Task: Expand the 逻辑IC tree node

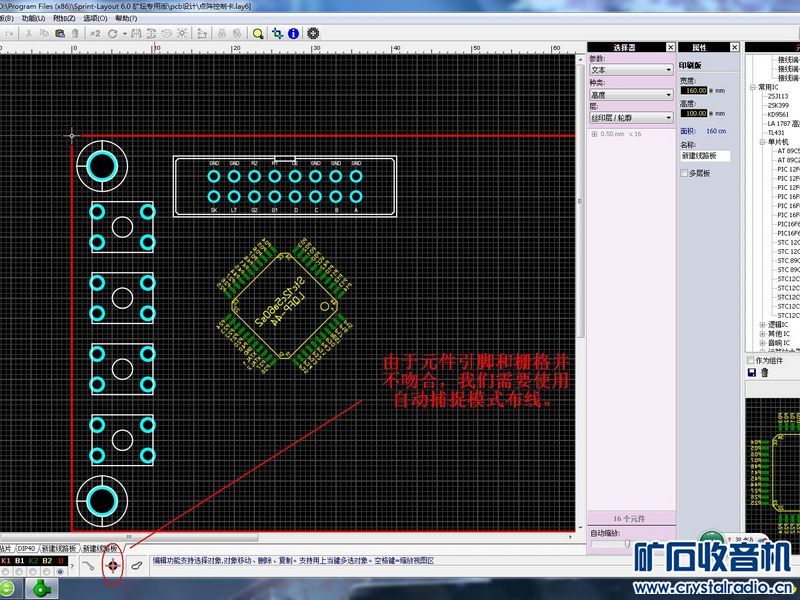Action: point(762,324)
